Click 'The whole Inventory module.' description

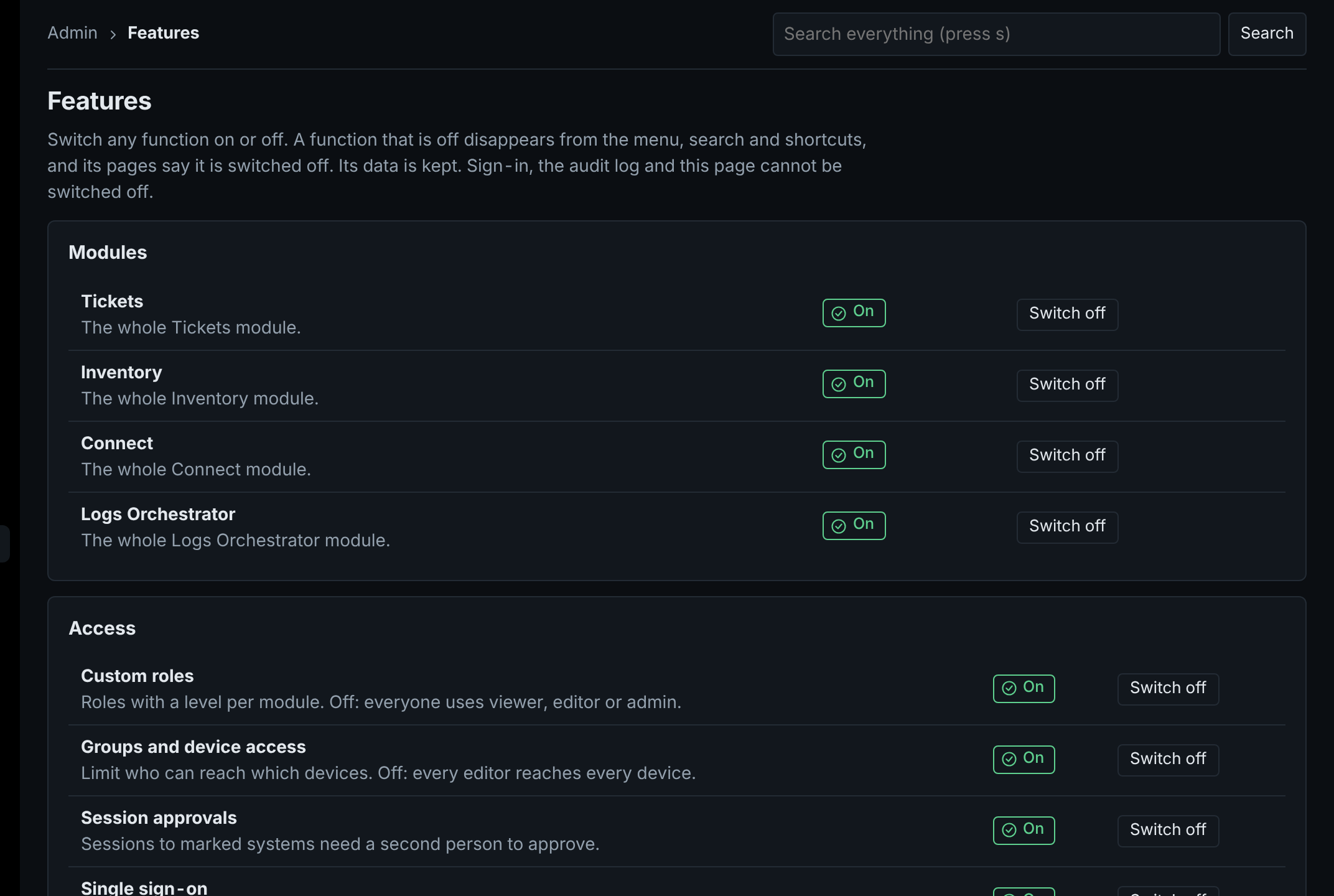click(200, 398)
